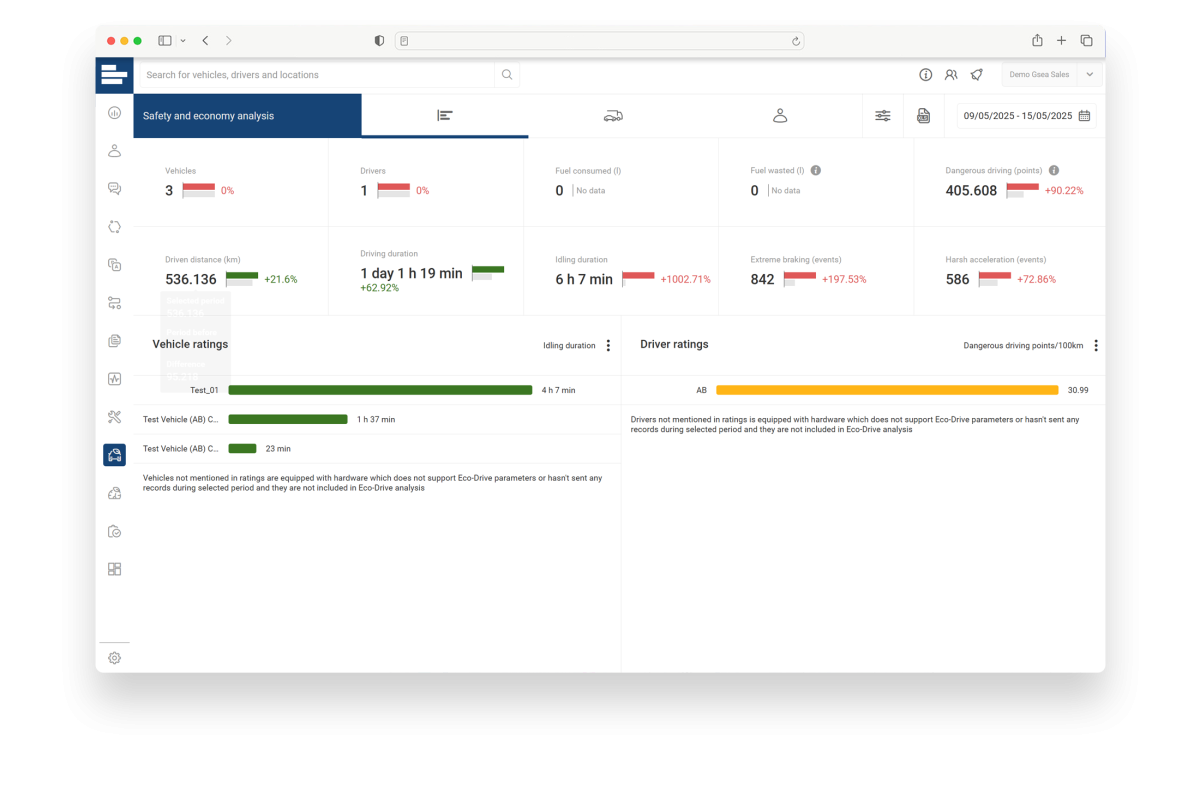The height and width of the screenshot is (794, 1200).
Task: Click the rocket icon in header
Action: coord(977,75)
